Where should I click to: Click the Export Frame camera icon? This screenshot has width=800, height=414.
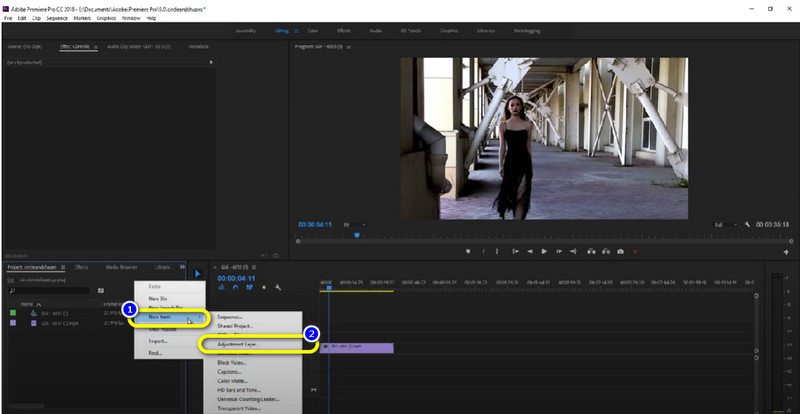[621, 251]
